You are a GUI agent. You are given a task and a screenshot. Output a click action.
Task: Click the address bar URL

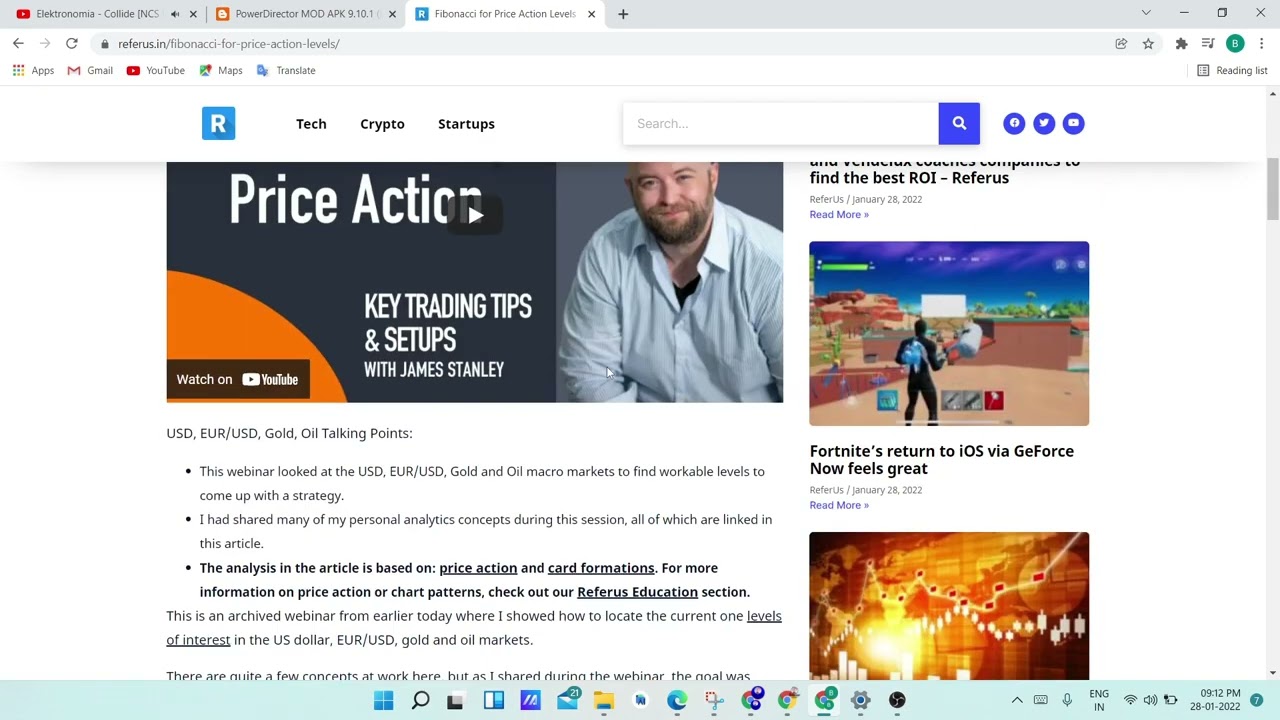tap(229, 44)
